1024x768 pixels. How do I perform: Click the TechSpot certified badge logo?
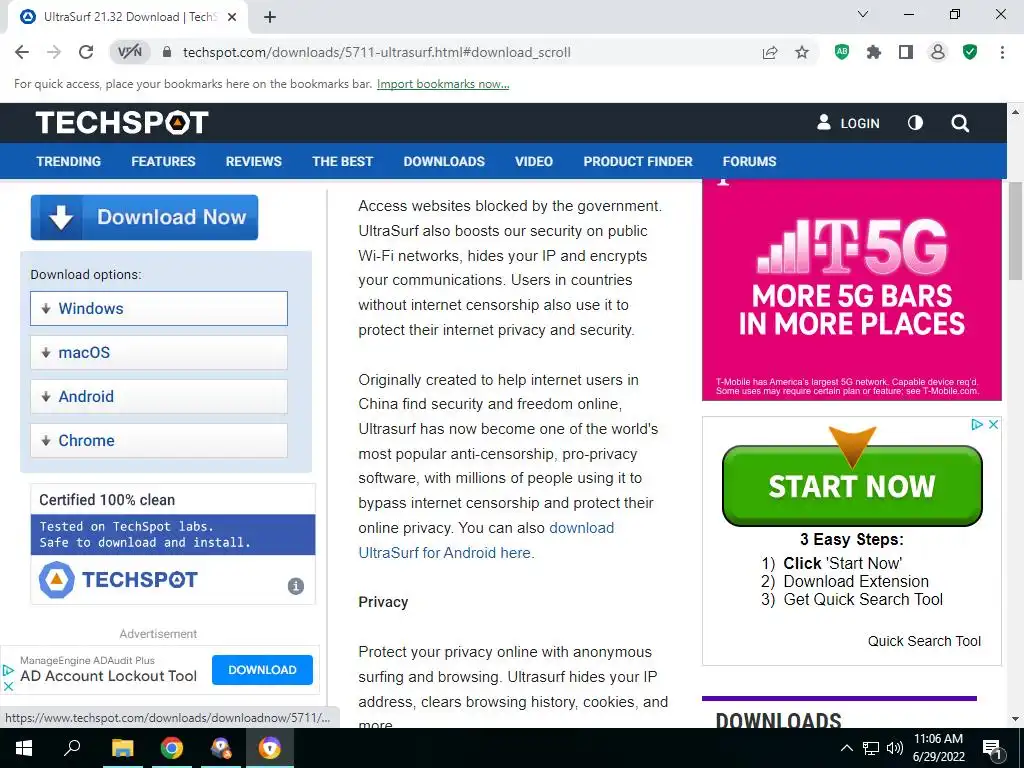coord(118,579)
